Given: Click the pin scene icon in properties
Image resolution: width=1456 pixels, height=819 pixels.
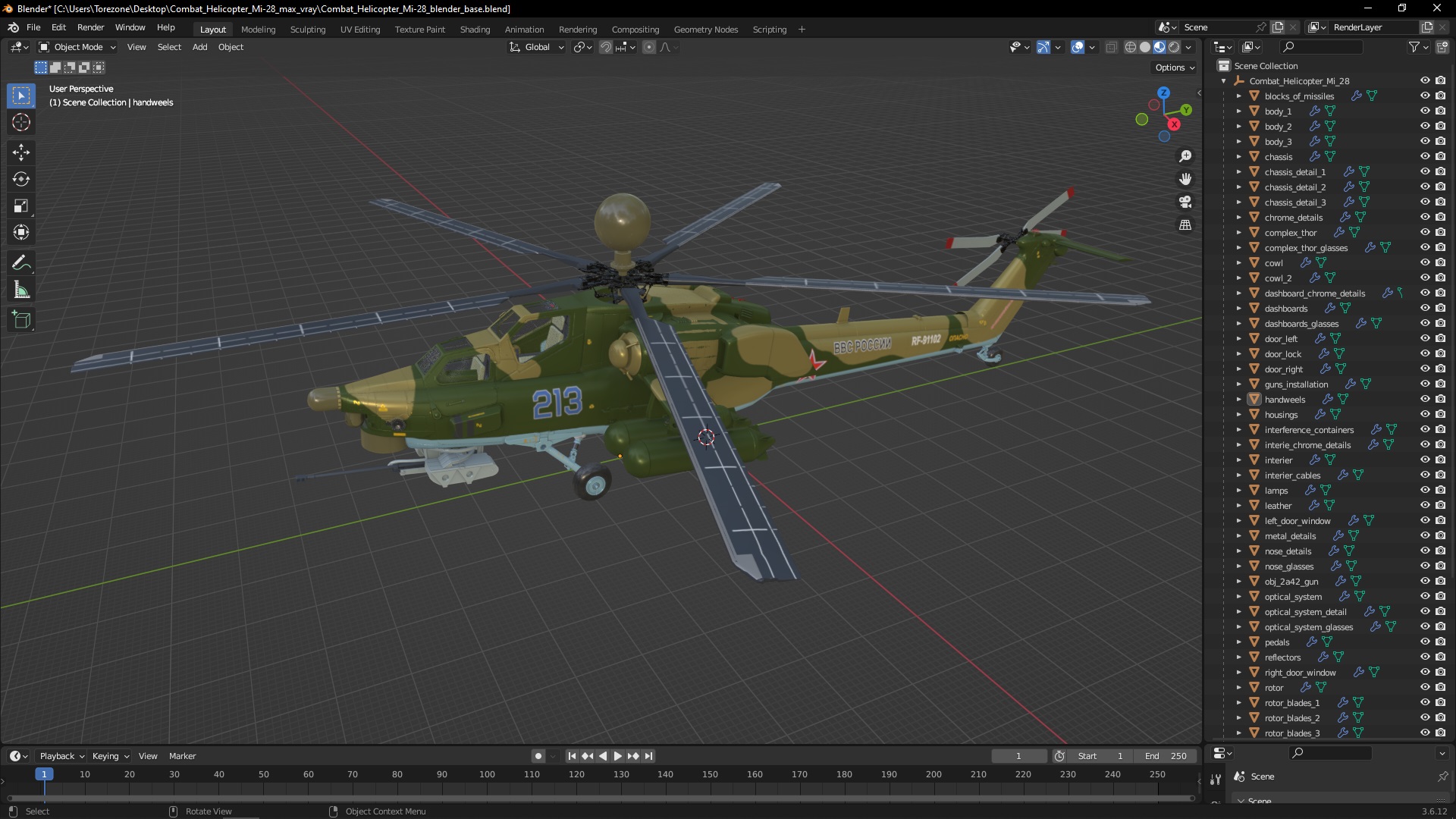Looking at the screenshot, I should point(1442,777).
